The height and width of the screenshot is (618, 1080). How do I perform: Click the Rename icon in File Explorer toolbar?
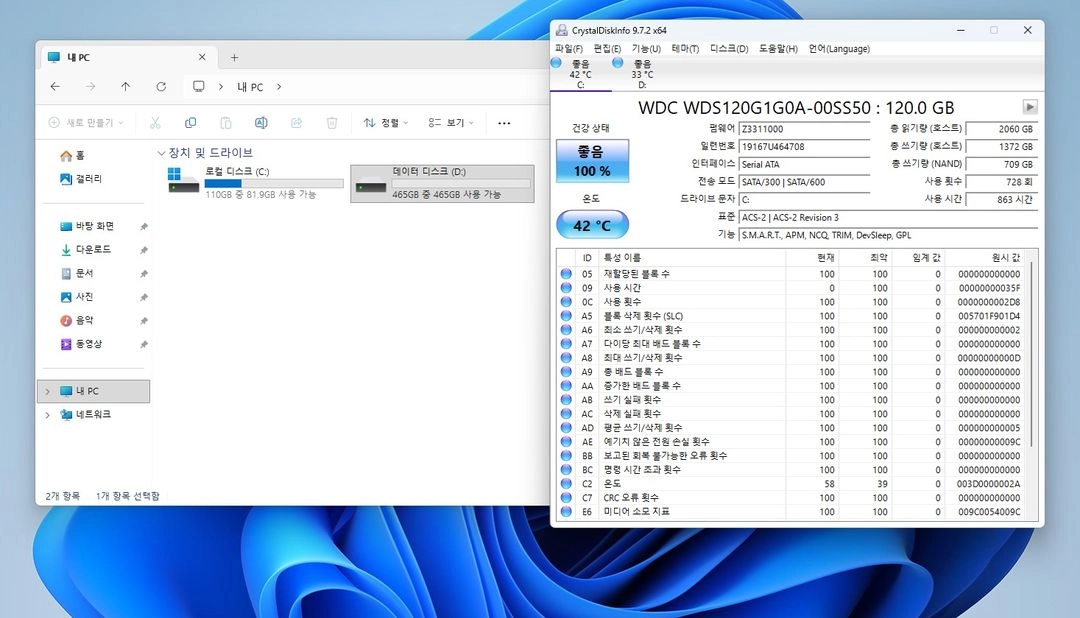[261, 123]
